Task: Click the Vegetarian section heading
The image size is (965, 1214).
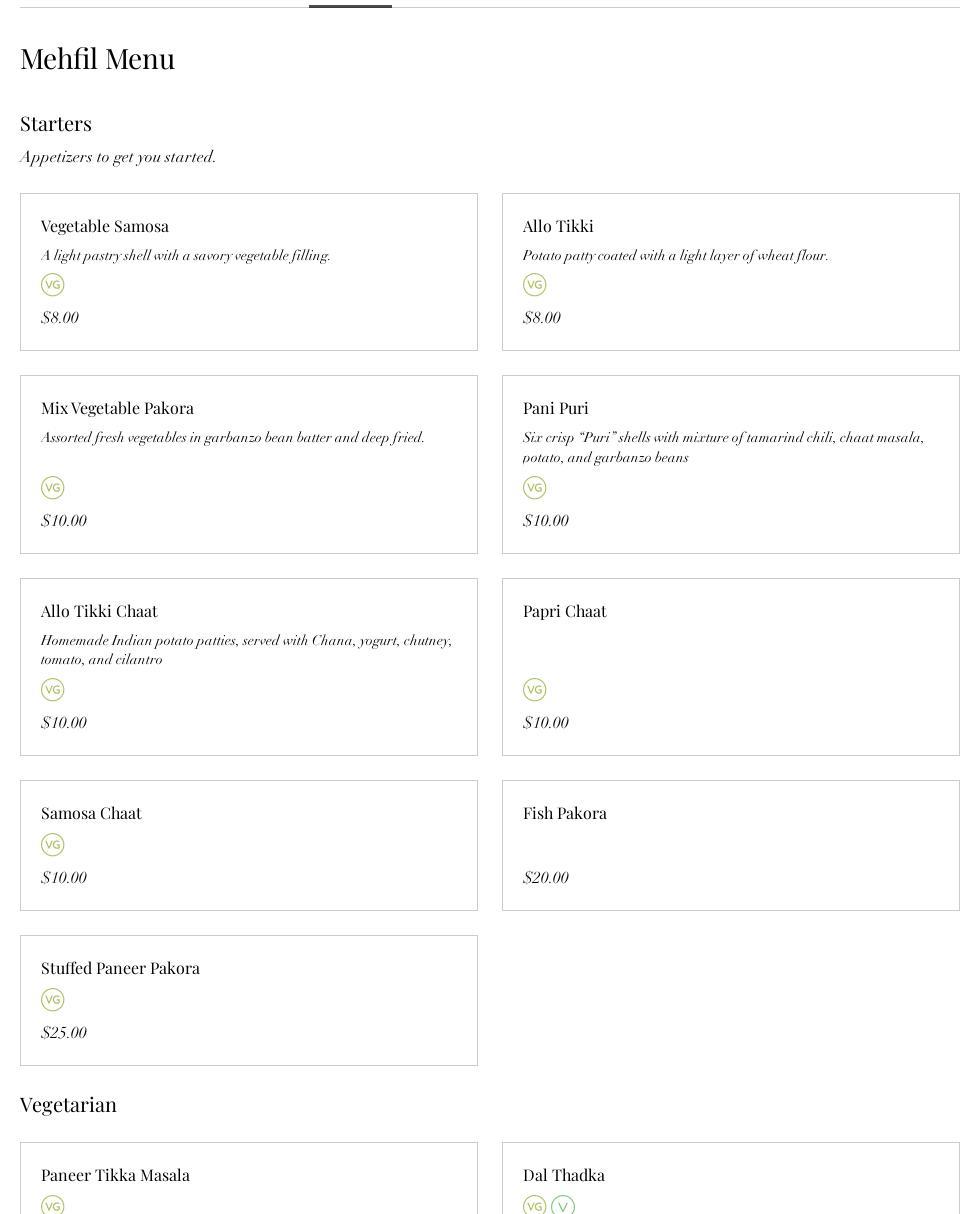Action: (x=68, y=1105)
